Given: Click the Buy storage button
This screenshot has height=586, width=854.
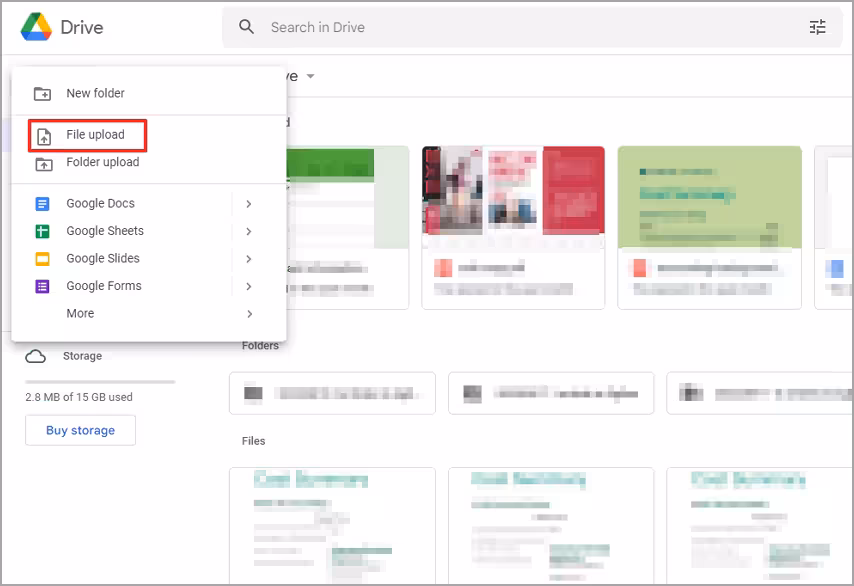Looking at the screenshot, I should [x=81, y=430].
